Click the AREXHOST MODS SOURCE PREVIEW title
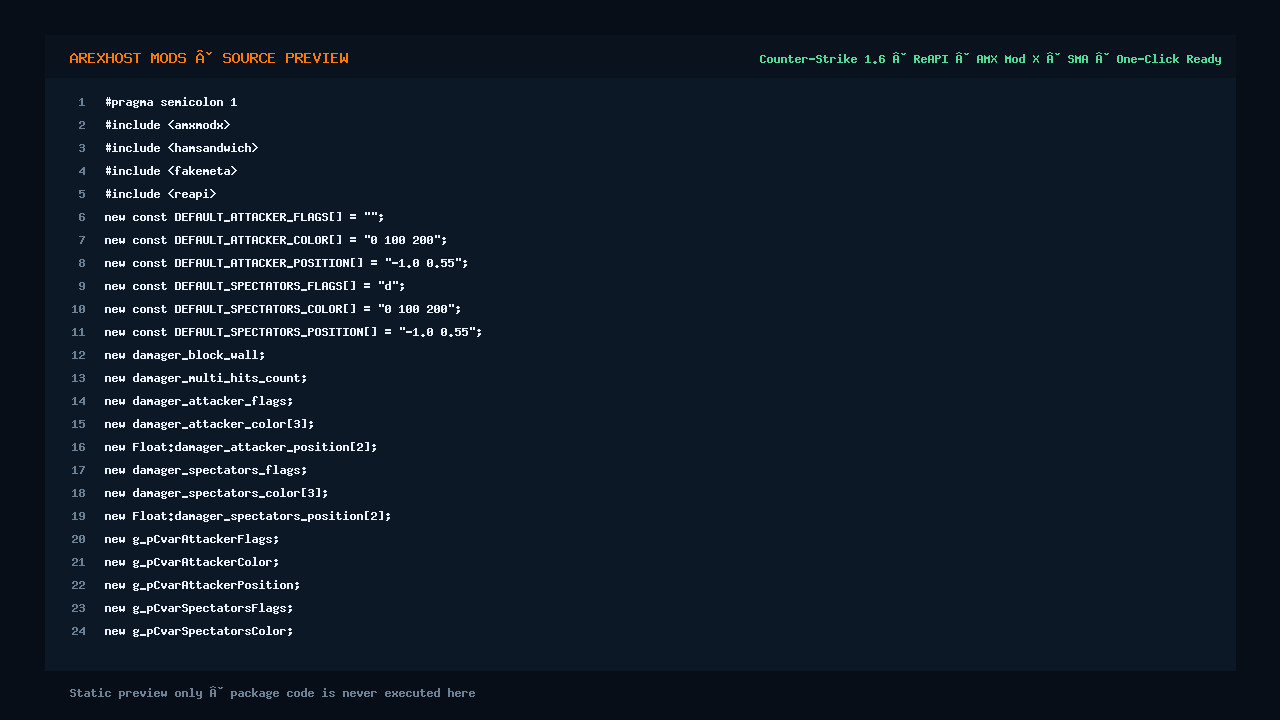1280x720 pixels. (x=209, y=58)
